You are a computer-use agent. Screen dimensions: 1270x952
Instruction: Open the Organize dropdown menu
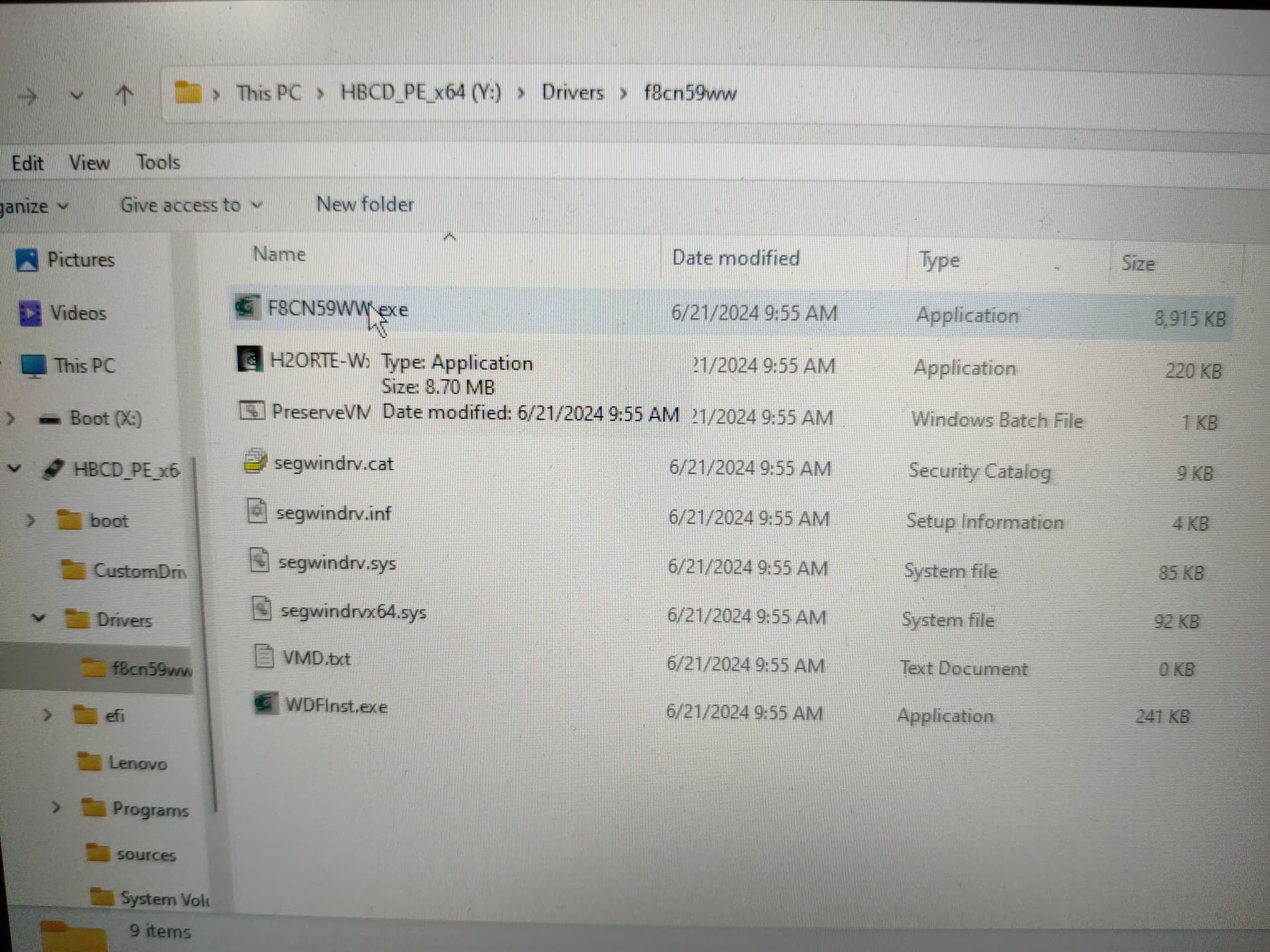[x=34, y=206]
